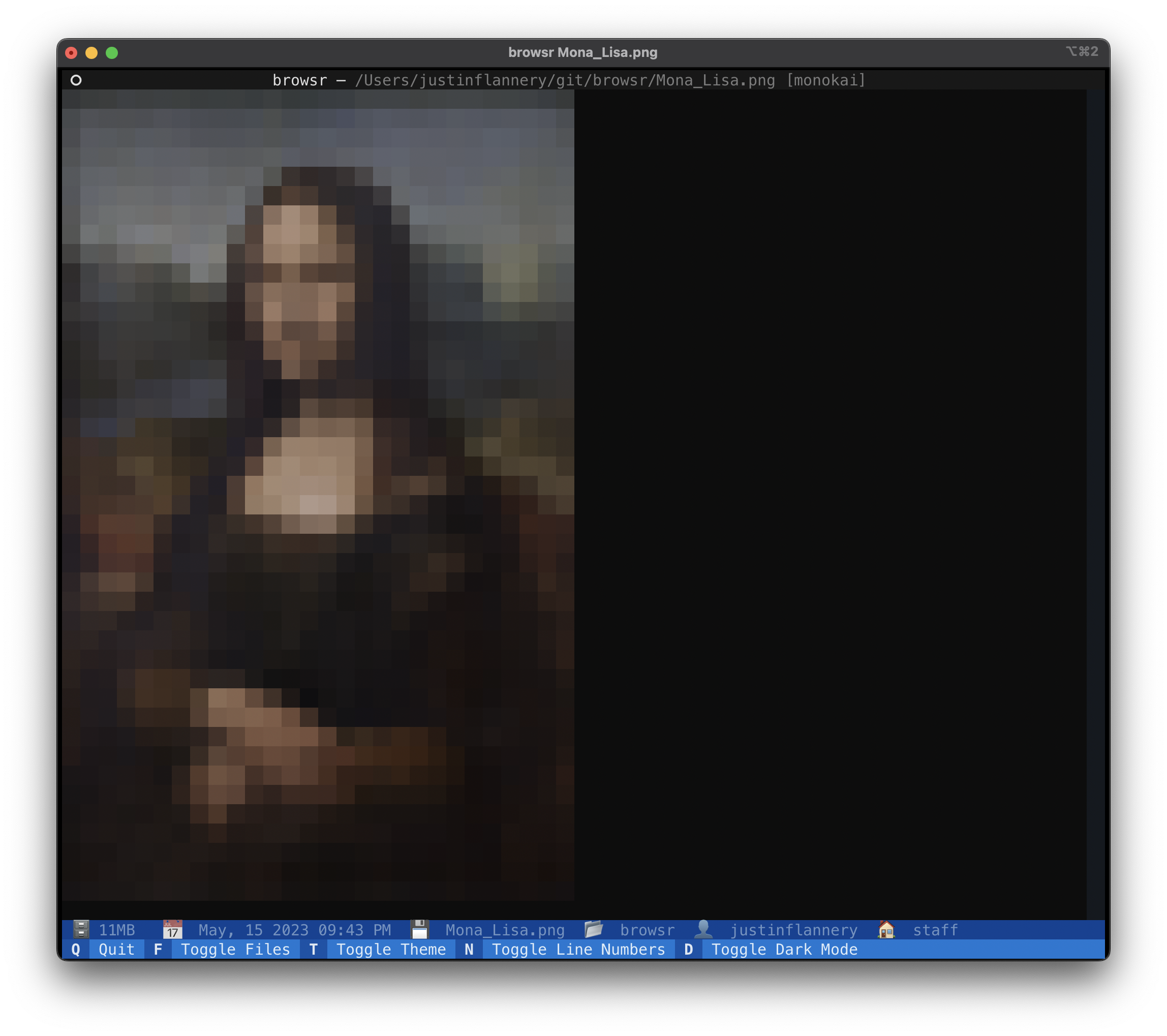The width and height of the screenshot is (1167, 1036).
Task: Click the floppy disk file icon
Action: pos(420,929)
